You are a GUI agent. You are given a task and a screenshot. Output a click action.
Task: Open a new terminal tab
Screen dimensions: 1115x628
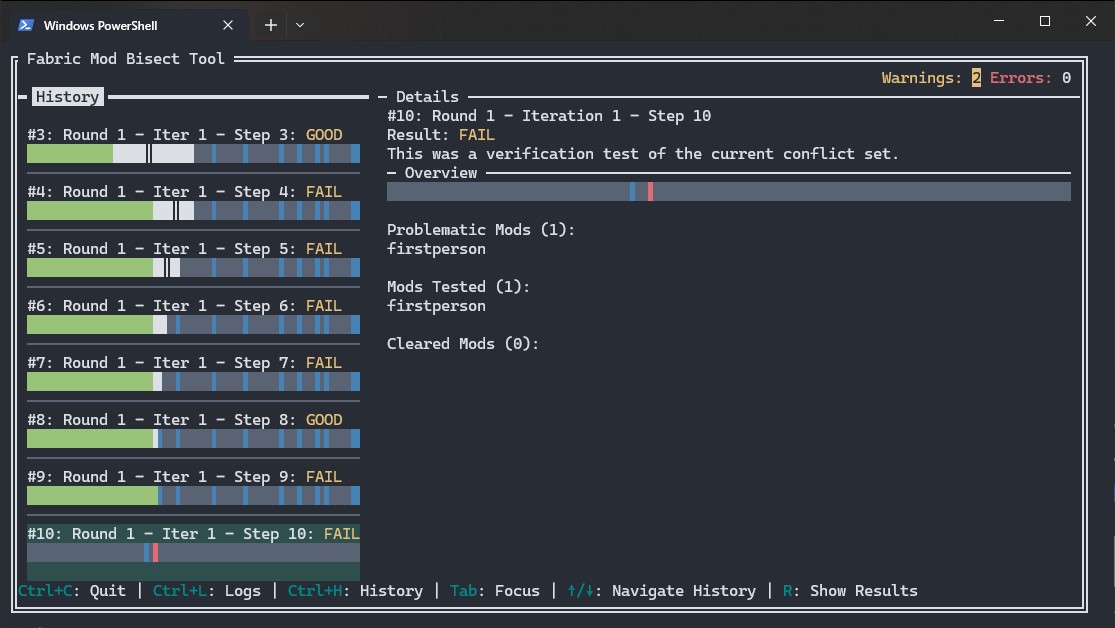[271, 25]
